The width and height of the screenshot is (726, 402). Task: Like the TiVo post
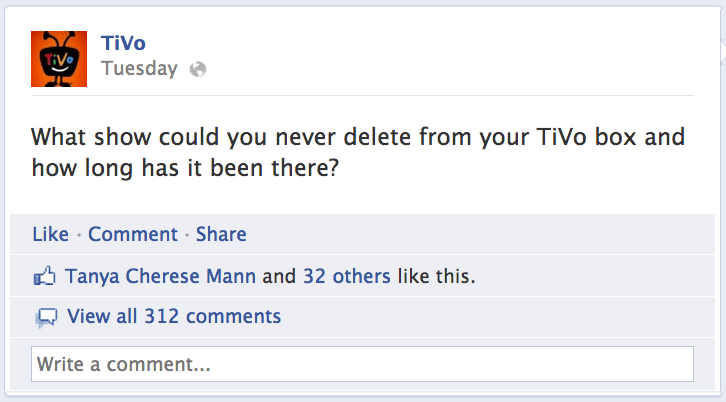pyautogui.click(x=50, y=234)
